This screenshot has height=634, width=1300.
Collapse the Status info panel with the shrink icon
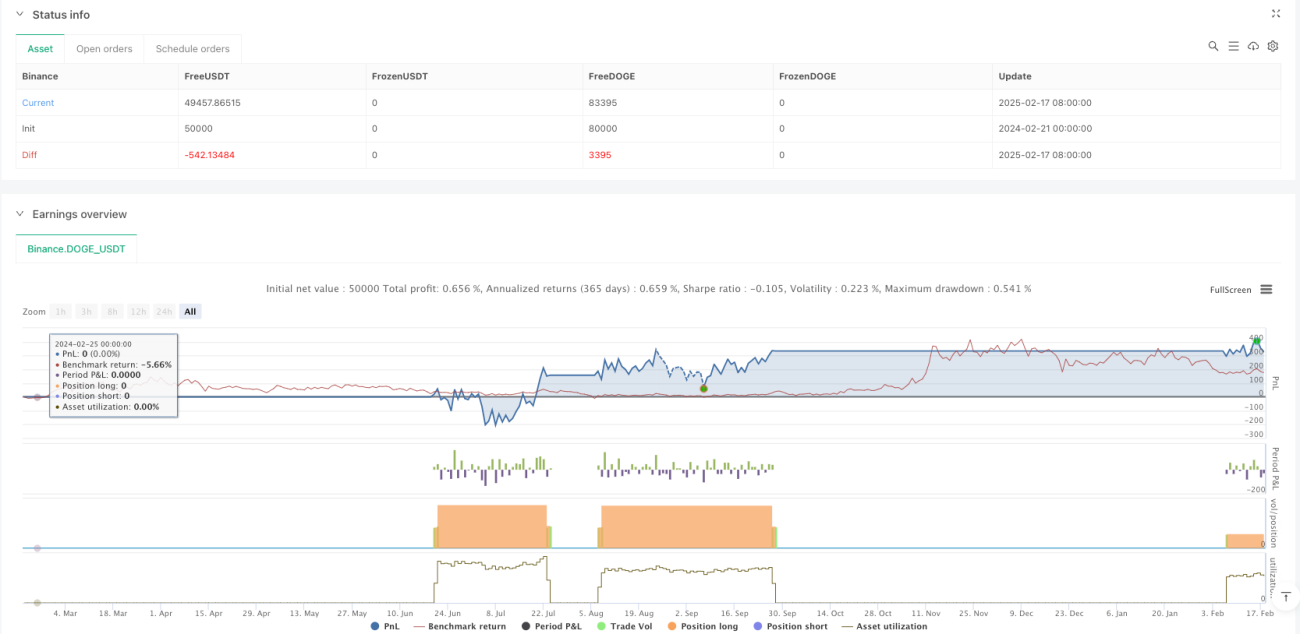coord(1275,14)
